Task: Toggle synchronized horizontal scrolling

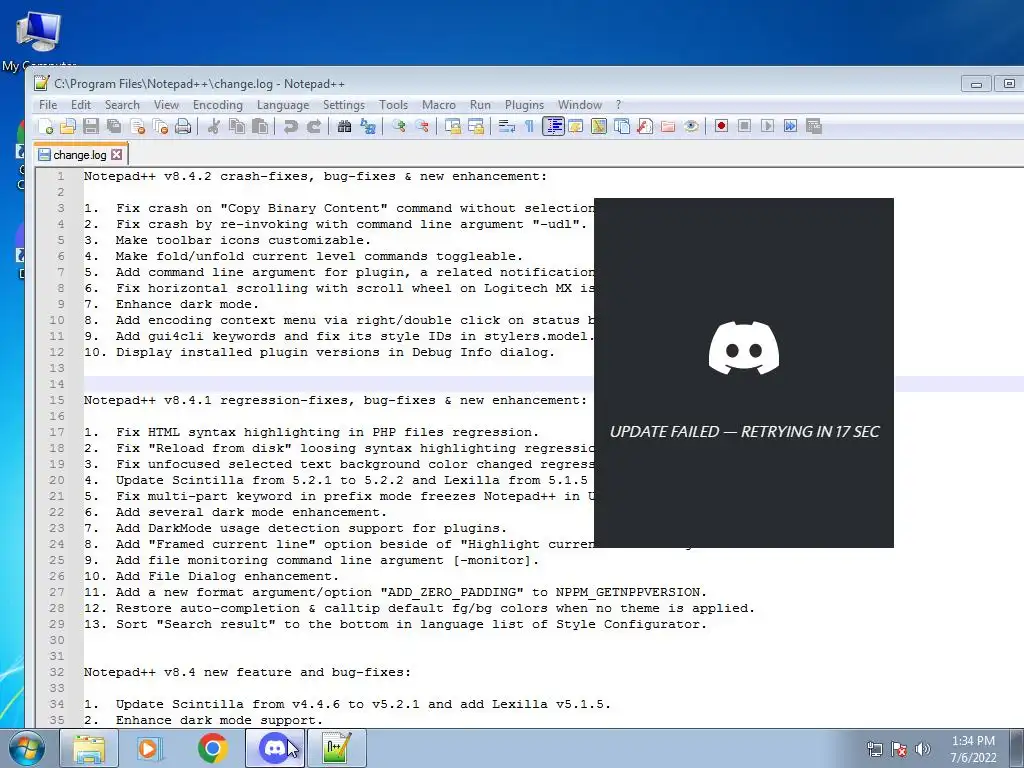Action: (x=475, y=126)
